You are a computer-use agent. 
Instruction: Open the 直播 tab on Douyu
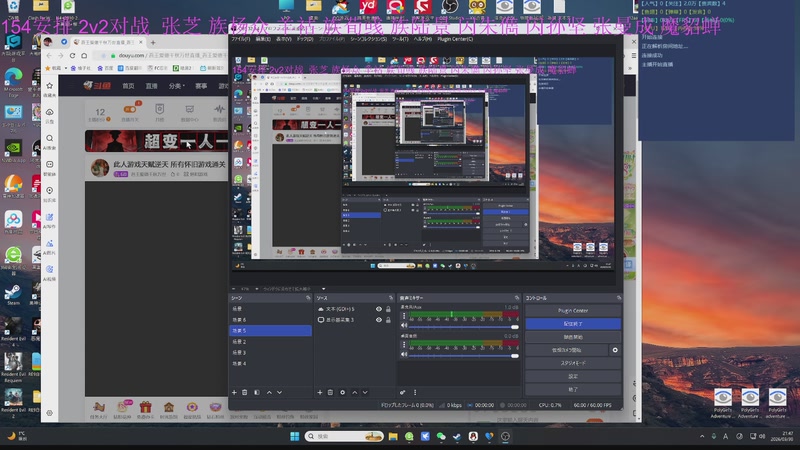tap(149, 86)
